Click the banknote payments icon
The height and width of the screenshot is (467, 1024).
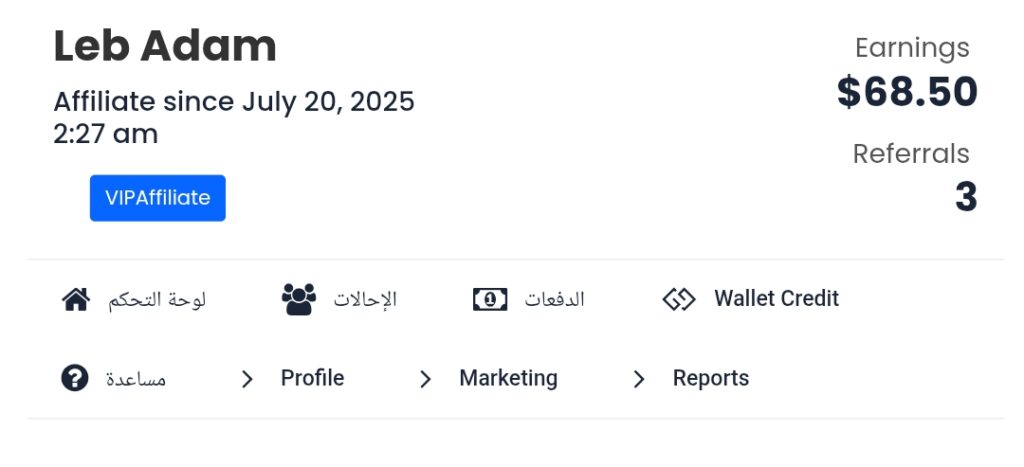(490, 300)
